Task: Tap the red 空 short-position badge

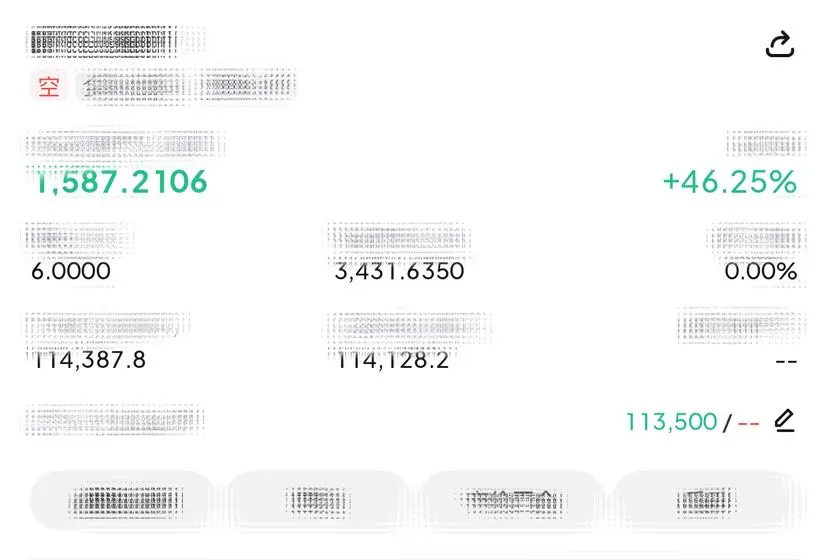Action: pyautogui.click(x=49, y=86)
